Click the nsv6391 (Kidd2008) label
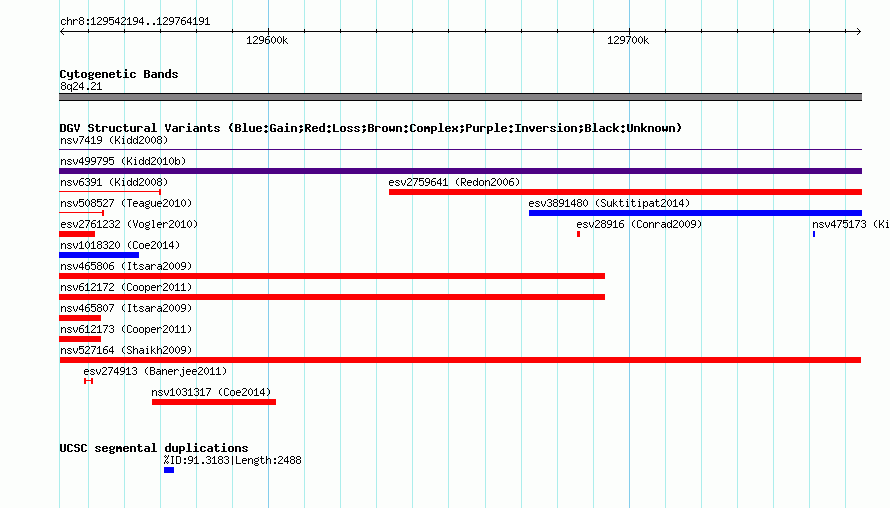Screen dimensions: 890x508 click(114, 182)
